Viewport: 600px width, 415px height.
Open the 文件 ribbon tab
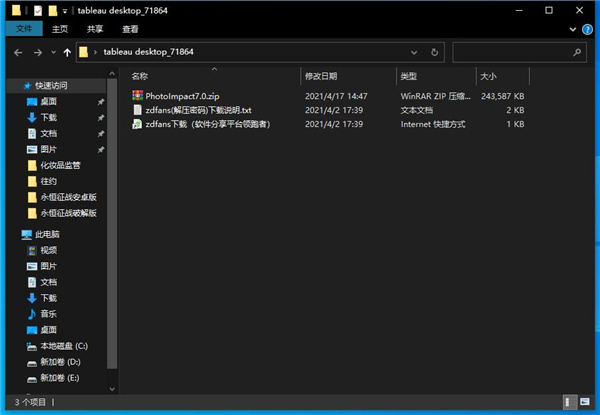tap(24, 29)
